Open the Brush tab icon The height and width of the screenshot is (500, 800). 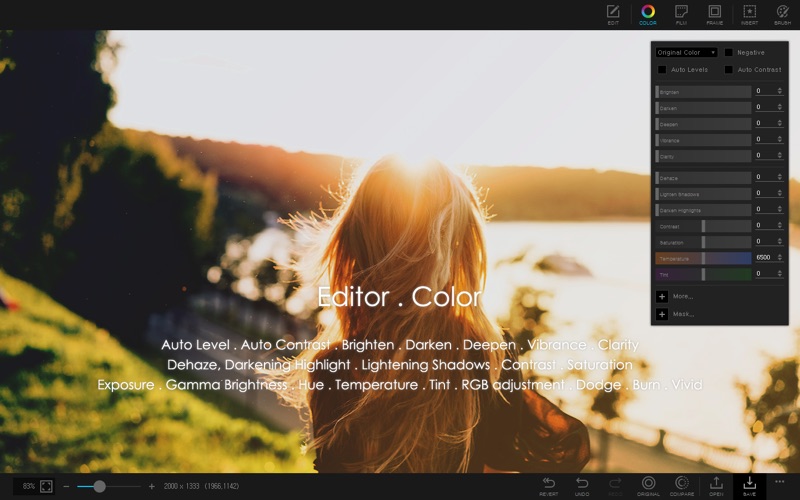(x=782, y=14)
